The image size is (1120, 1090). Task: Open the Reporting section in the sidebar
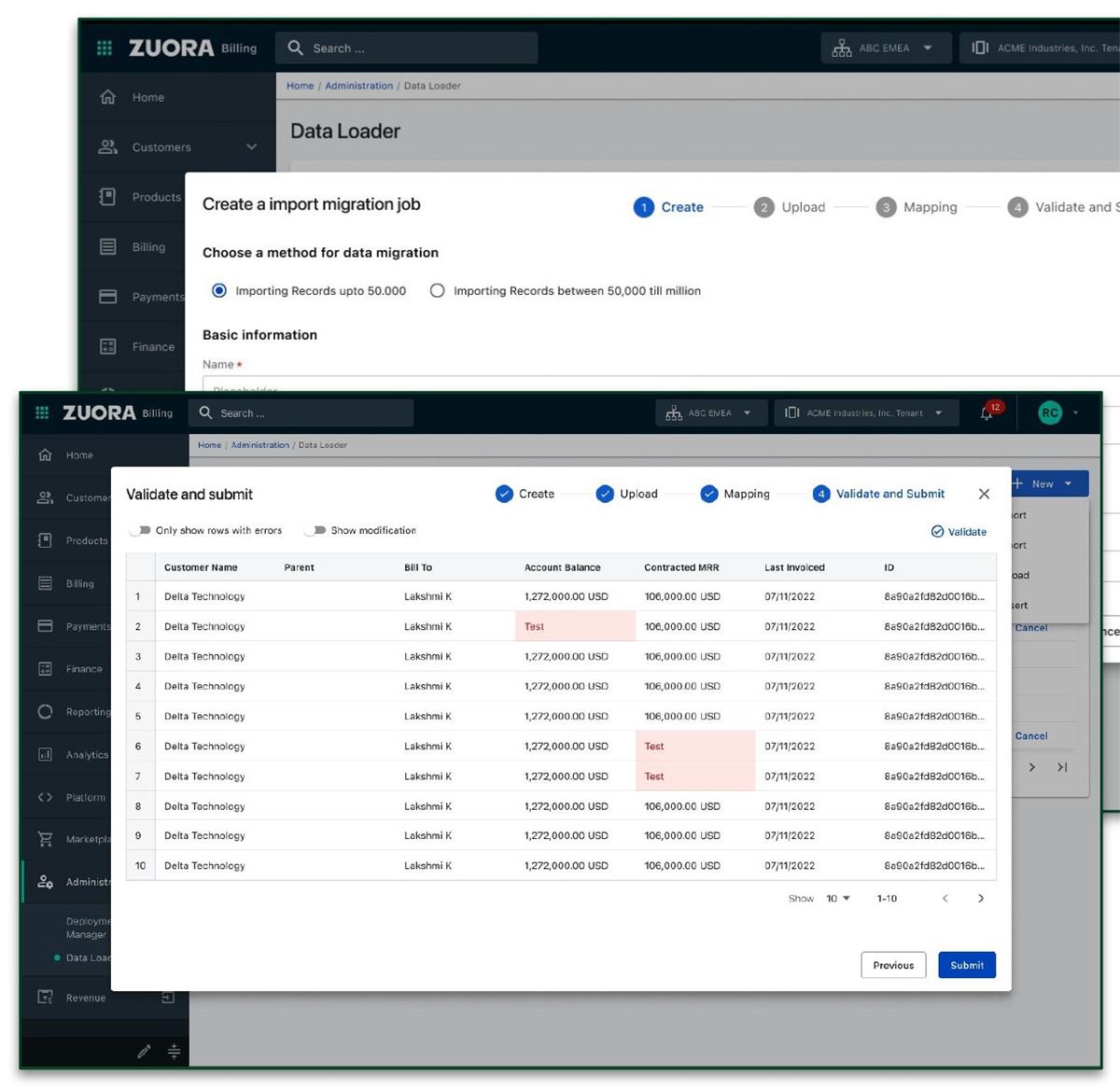tap(46, 711)
